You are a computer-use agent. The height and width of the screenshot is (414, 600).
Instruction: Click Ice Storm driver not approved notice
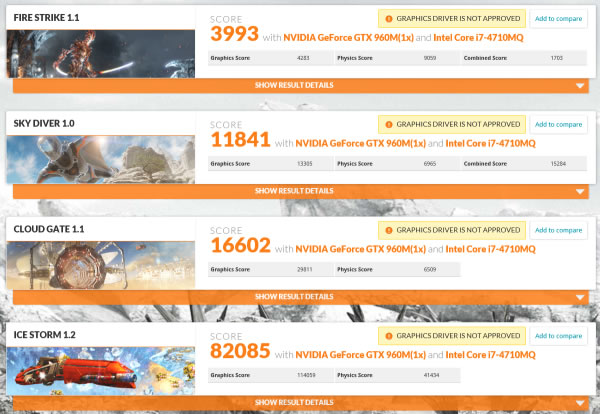click(x=452, y=336)
